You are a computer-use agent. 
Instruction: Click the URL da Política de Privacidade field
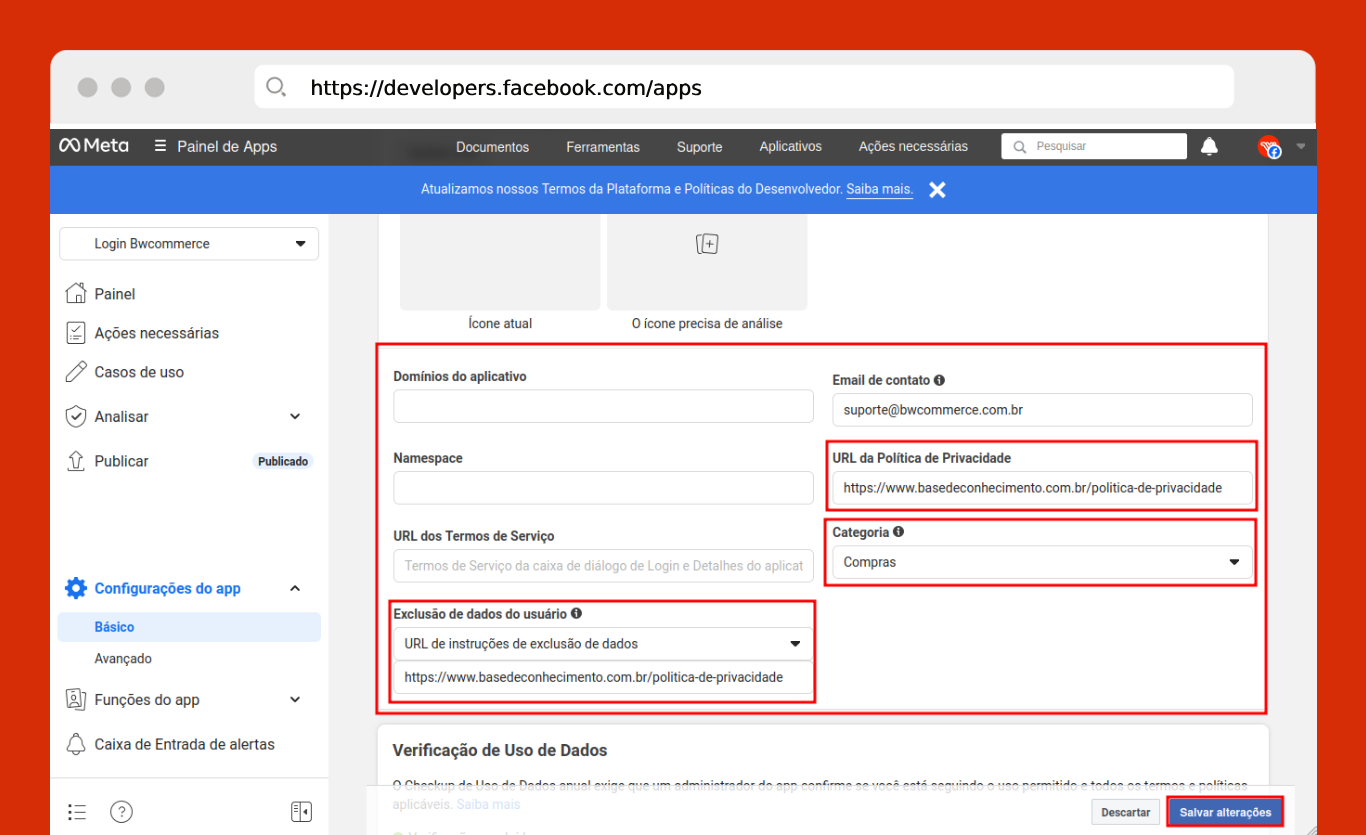1042,488
